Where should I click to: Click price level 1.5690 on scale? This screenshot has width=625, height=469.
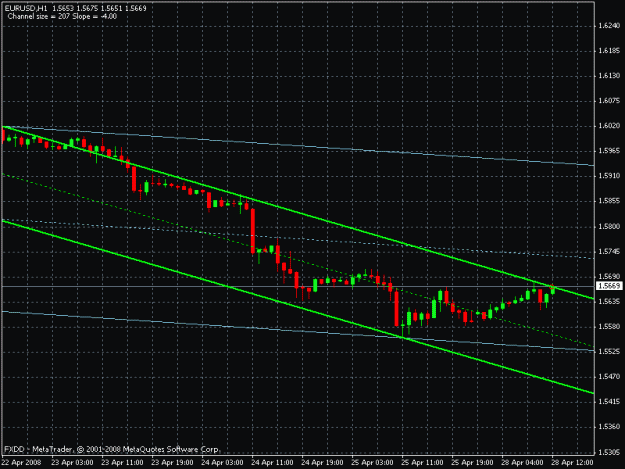(x=609, y=276)
